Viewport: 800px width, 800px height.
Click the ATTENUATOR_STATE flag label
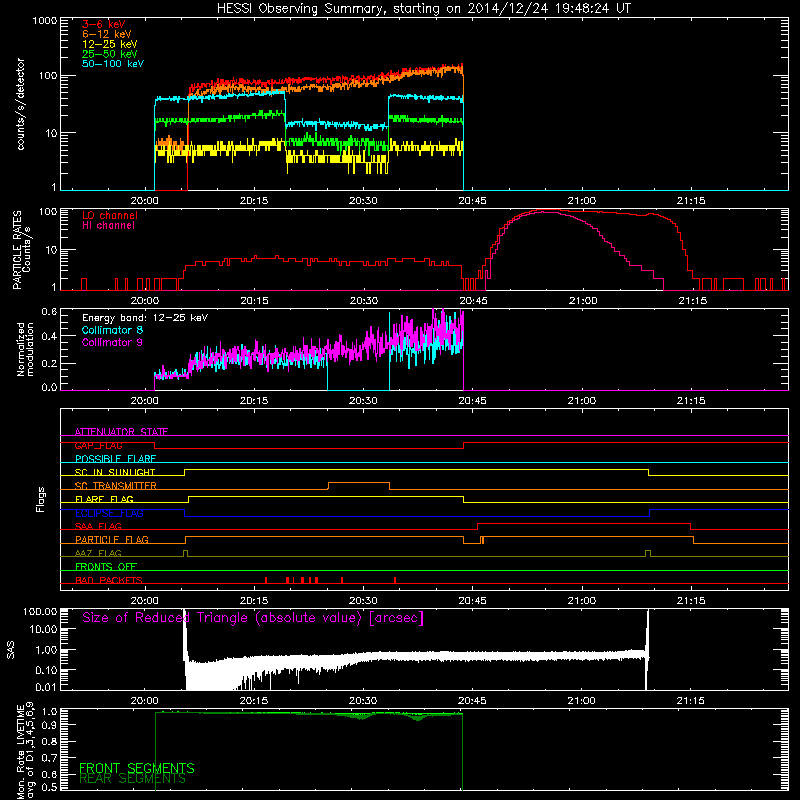tap(121, 432)
